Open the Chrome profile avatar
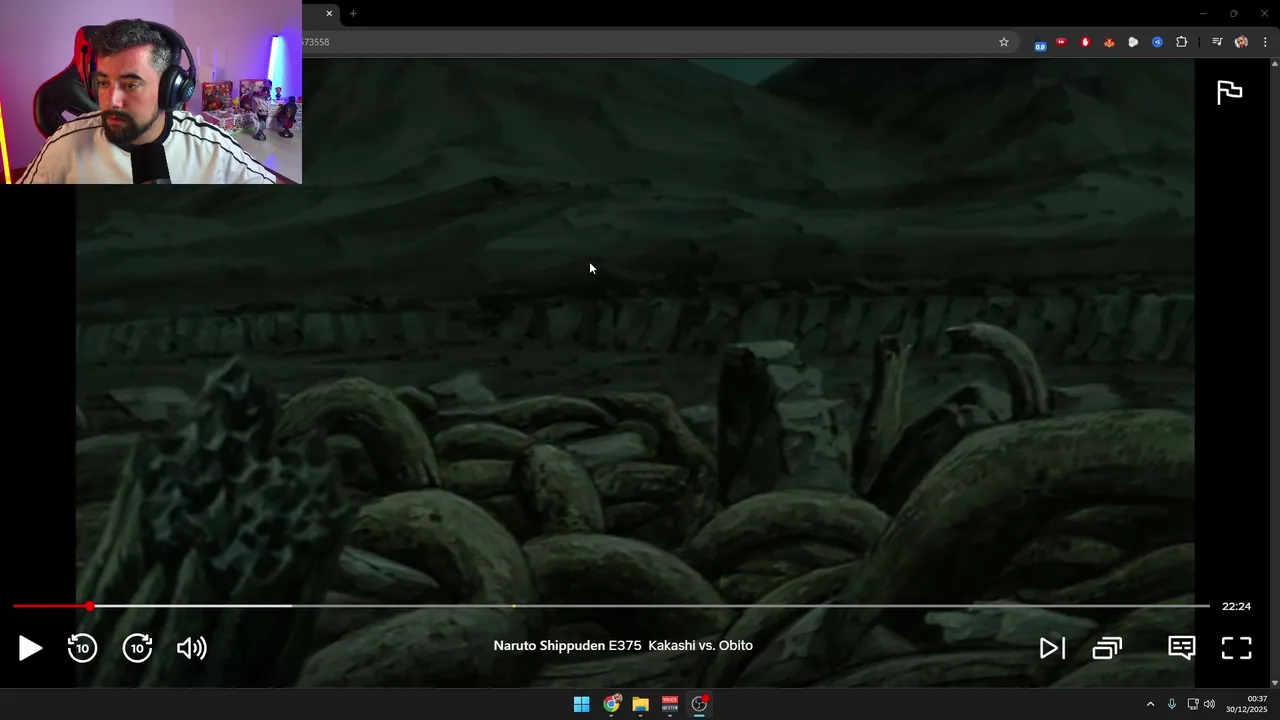The image size is (1280, 720). tap(1241, 42)
